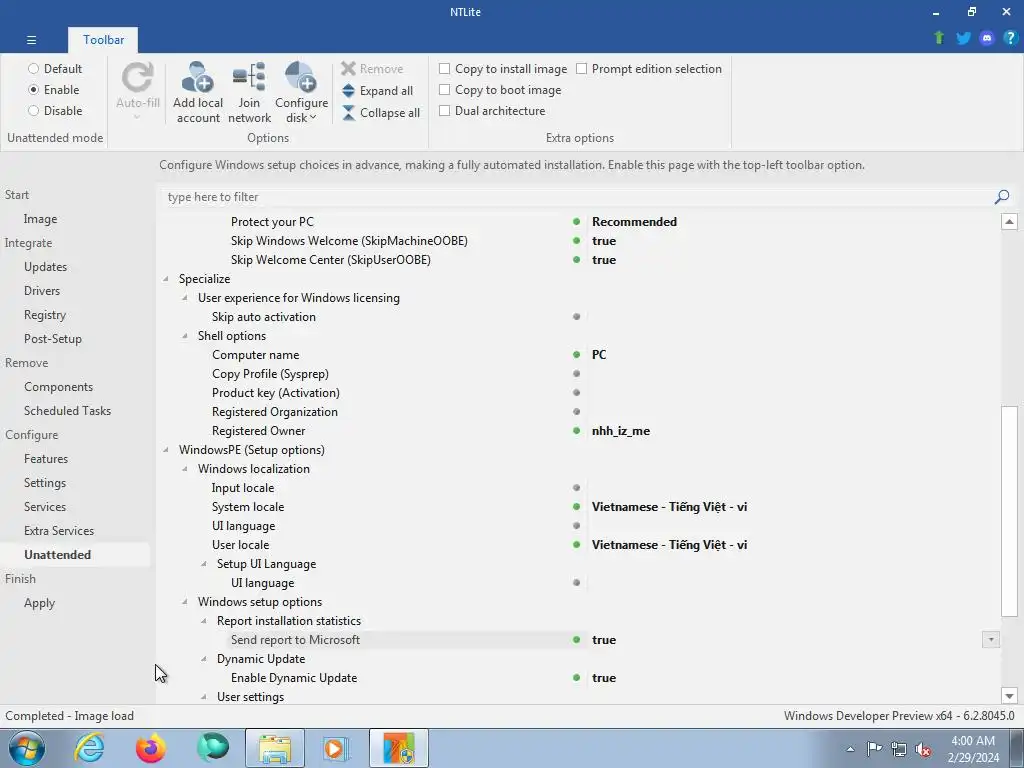
Task: Go to the Components page
Action: click(x=58, y=387)
